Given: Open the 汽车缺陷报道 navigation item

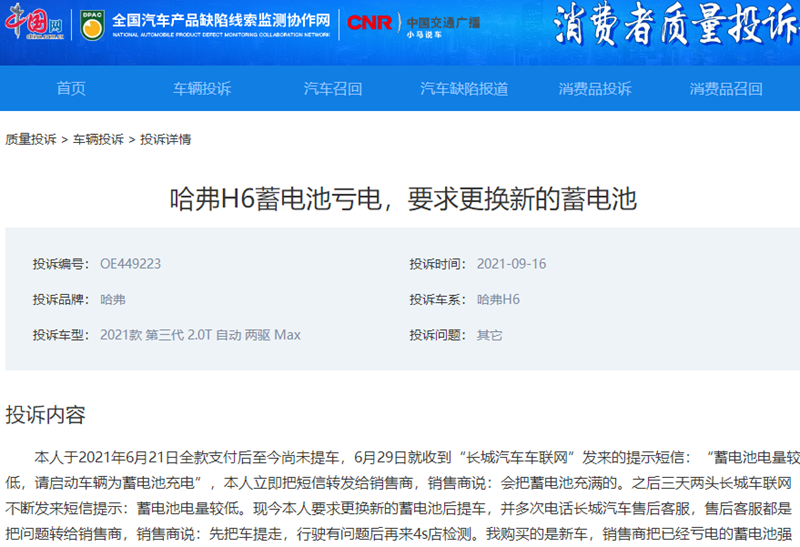Looking at the screenshot, I should click(464, 89).
